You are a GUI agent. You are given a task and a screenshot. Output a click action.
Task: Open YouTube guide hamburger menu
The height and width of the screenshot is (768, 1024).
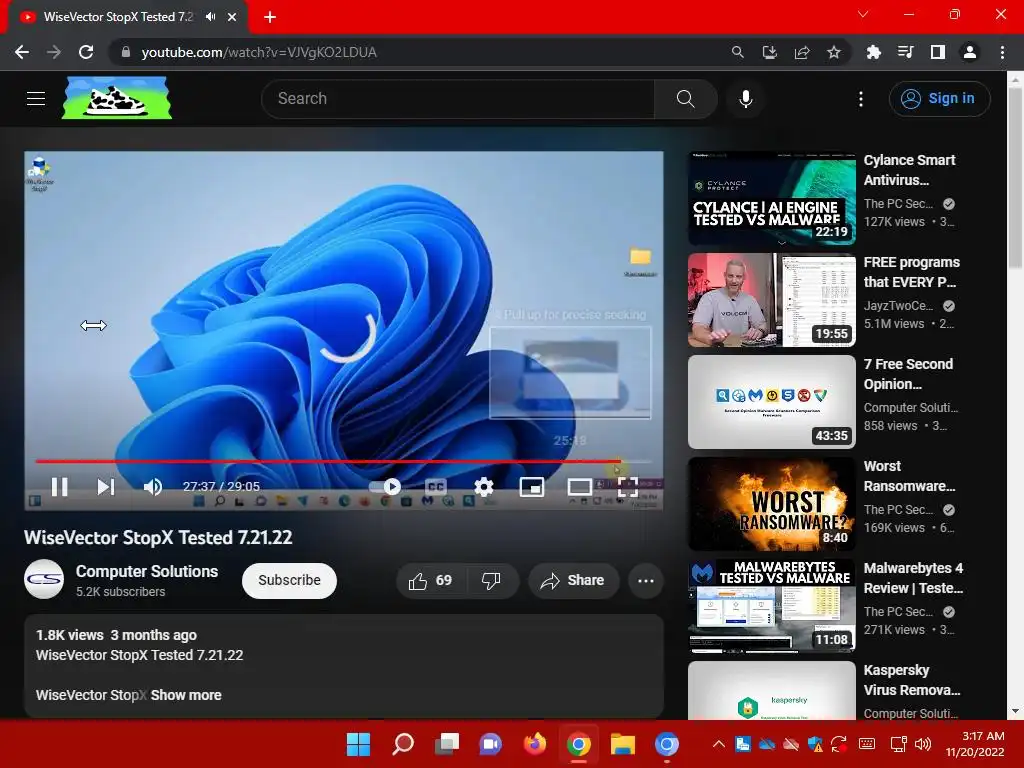pyautogui.click(x=36, y=99)
